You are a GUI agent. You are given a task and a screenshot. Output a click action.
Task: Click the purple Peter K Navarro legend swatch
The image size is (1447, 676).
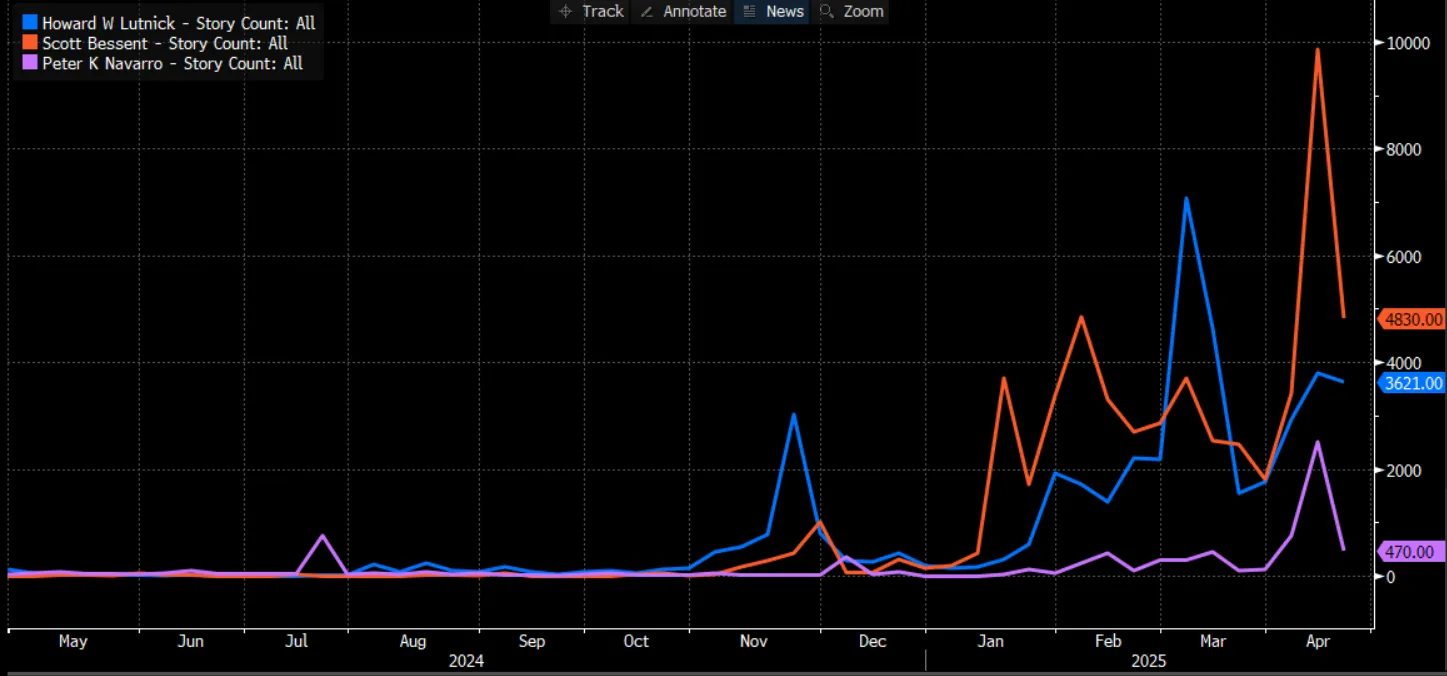click(x=29, y=63)
